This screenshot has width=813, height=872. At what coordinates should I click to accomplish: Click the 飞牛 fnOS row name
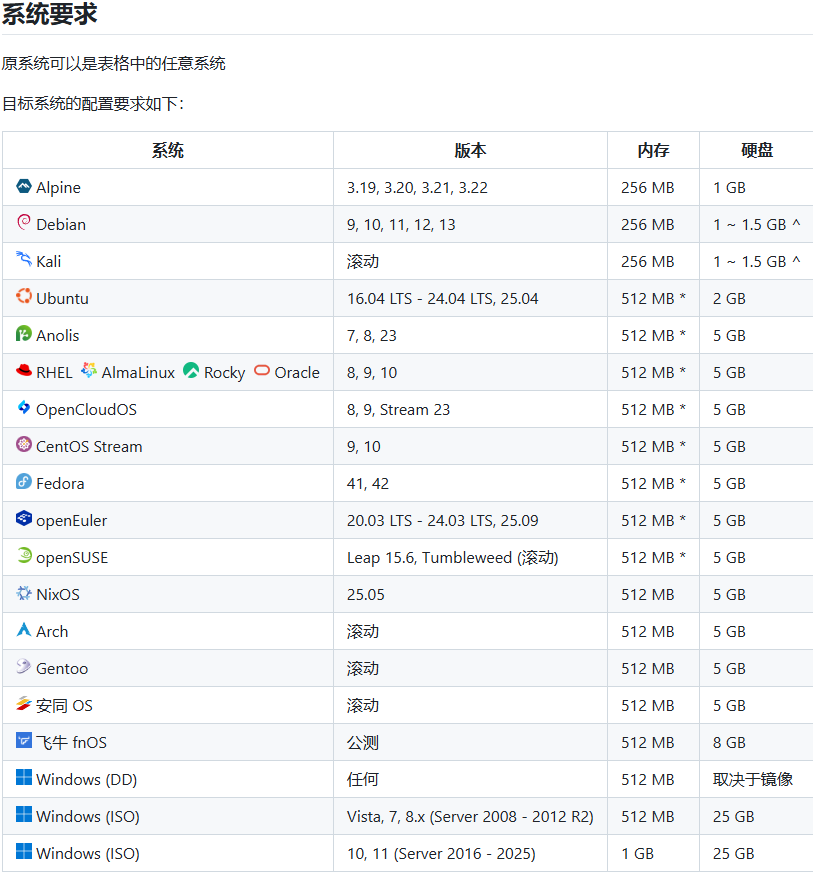click(x=71, y=742)
